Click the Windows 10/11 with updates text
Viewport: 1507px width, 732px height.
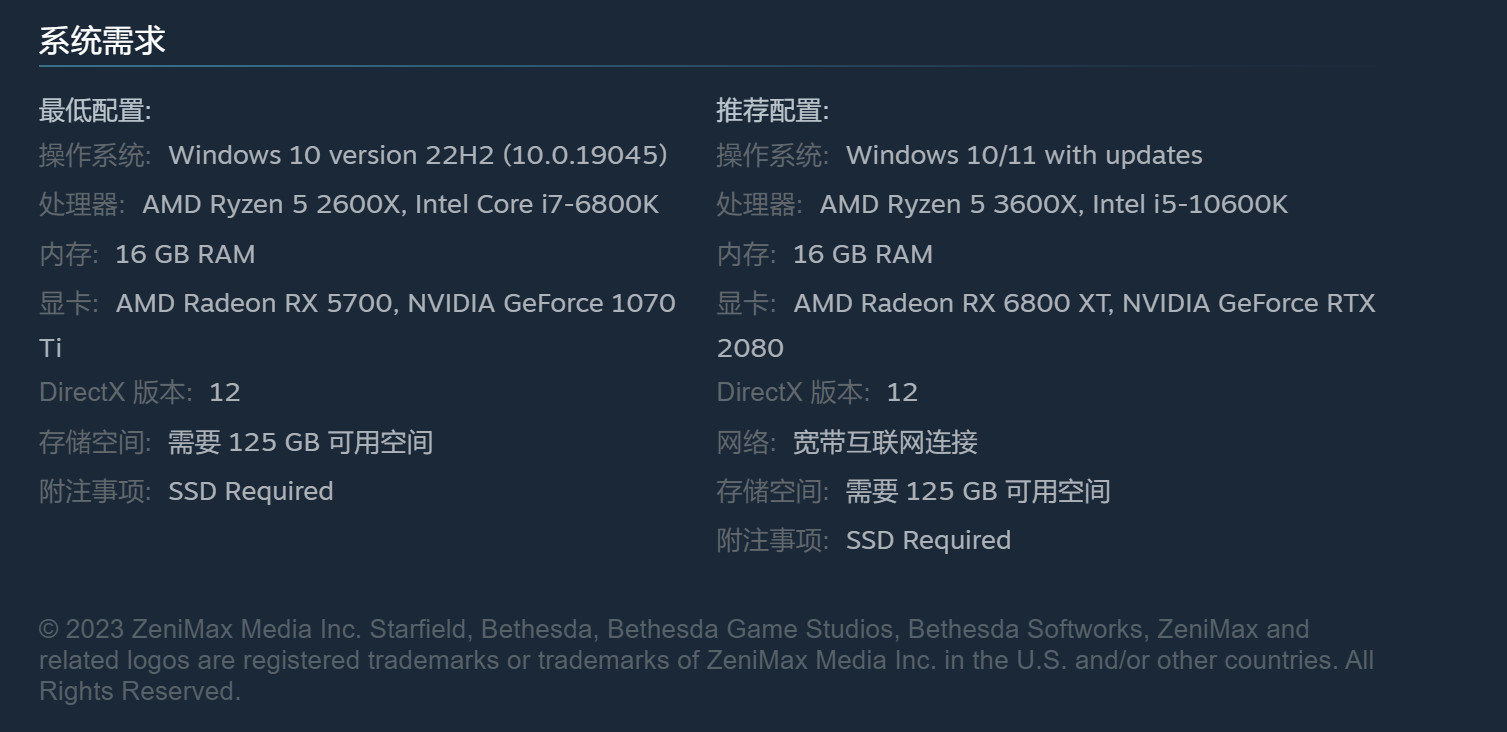pos(1024,155)
